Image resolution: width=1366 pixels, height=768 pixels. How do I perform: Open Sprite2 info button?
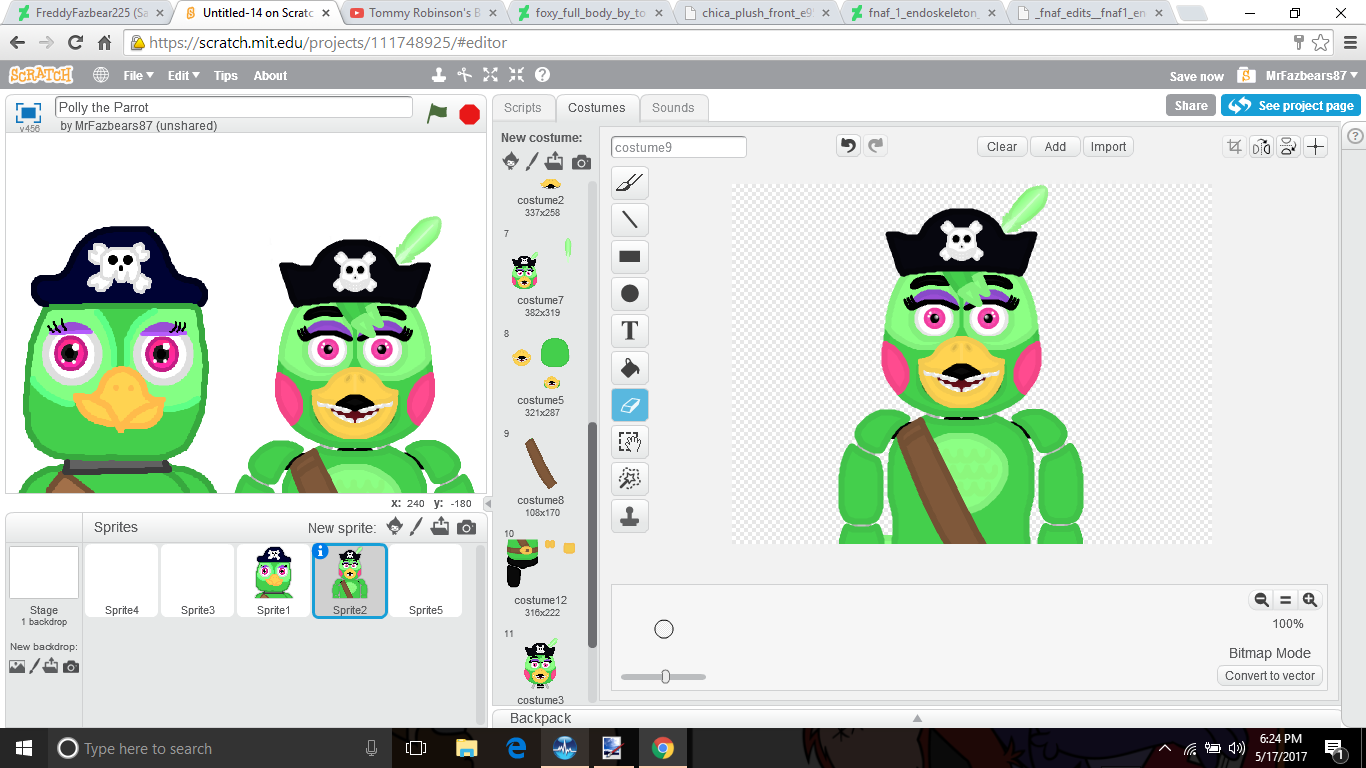(321, 551)
